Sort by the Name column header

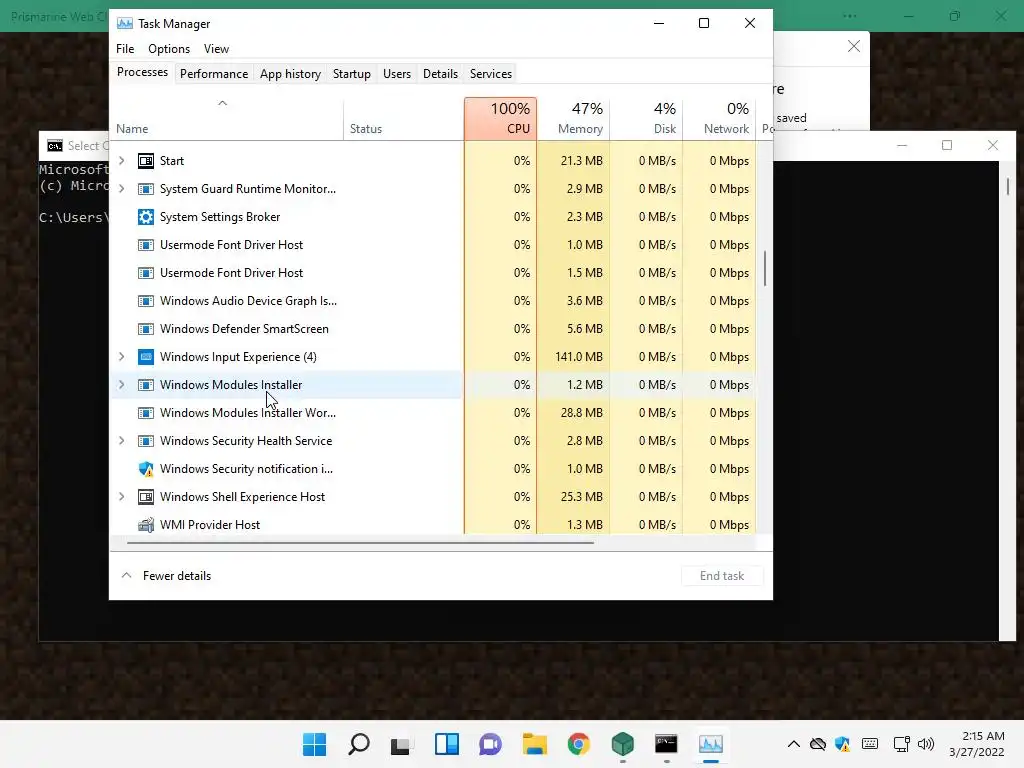[x=227, y=118]
